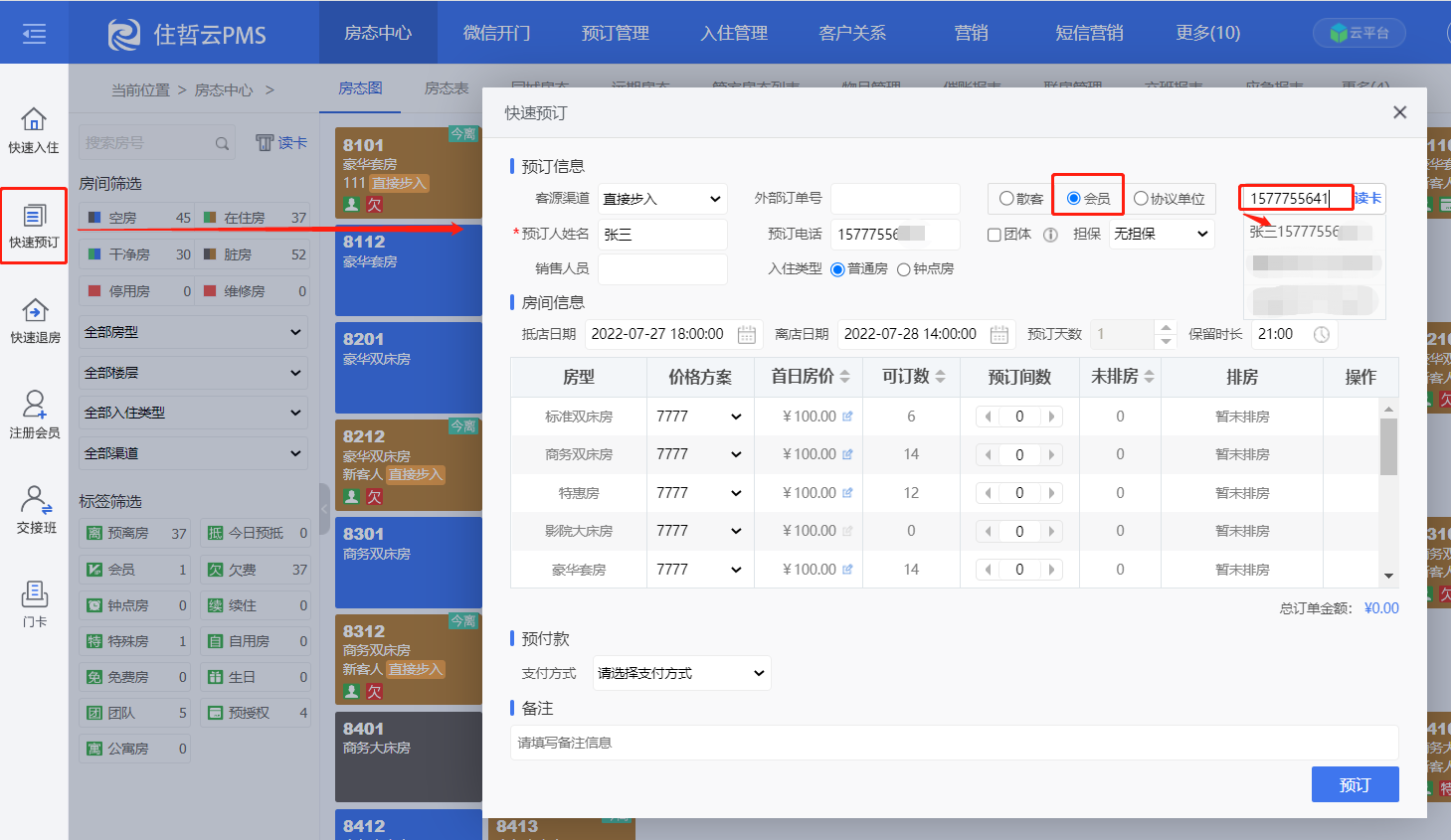Open clock picker for 保留时长
Image resolution: width=1451 pixels, height=840 pixels.
(x=1322, y=335)
